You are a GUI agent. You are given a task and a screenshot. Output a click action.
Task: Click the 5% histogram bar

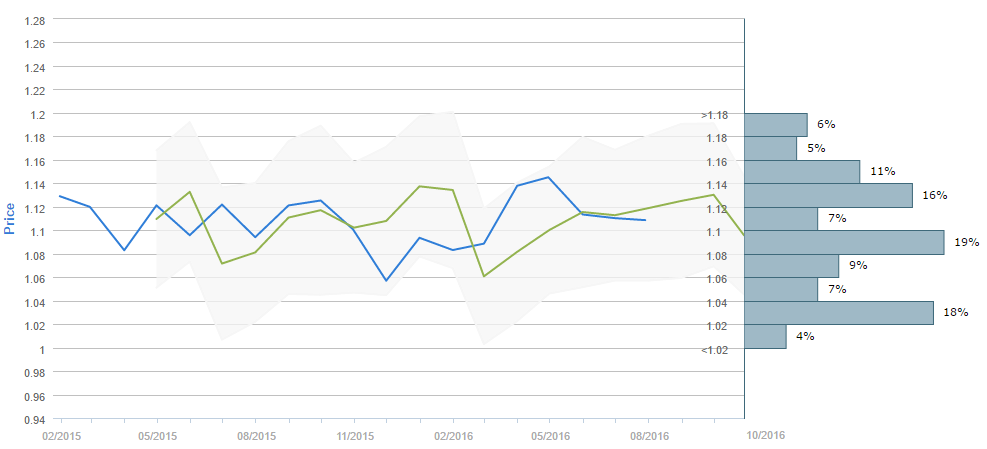(771, 148)
